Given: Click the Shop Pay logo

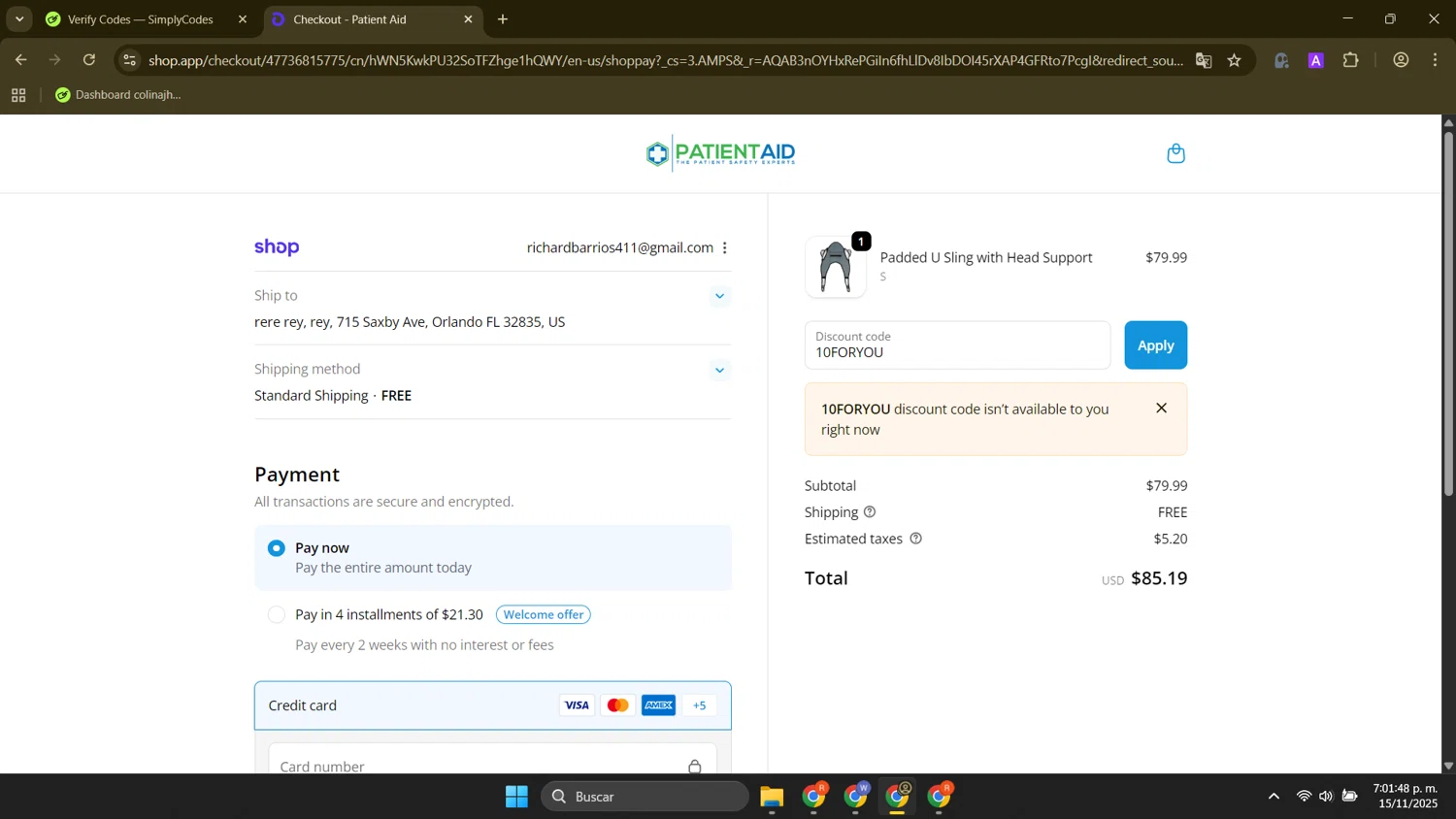Looking at the screenshot, I should click(x=277, y=247).
